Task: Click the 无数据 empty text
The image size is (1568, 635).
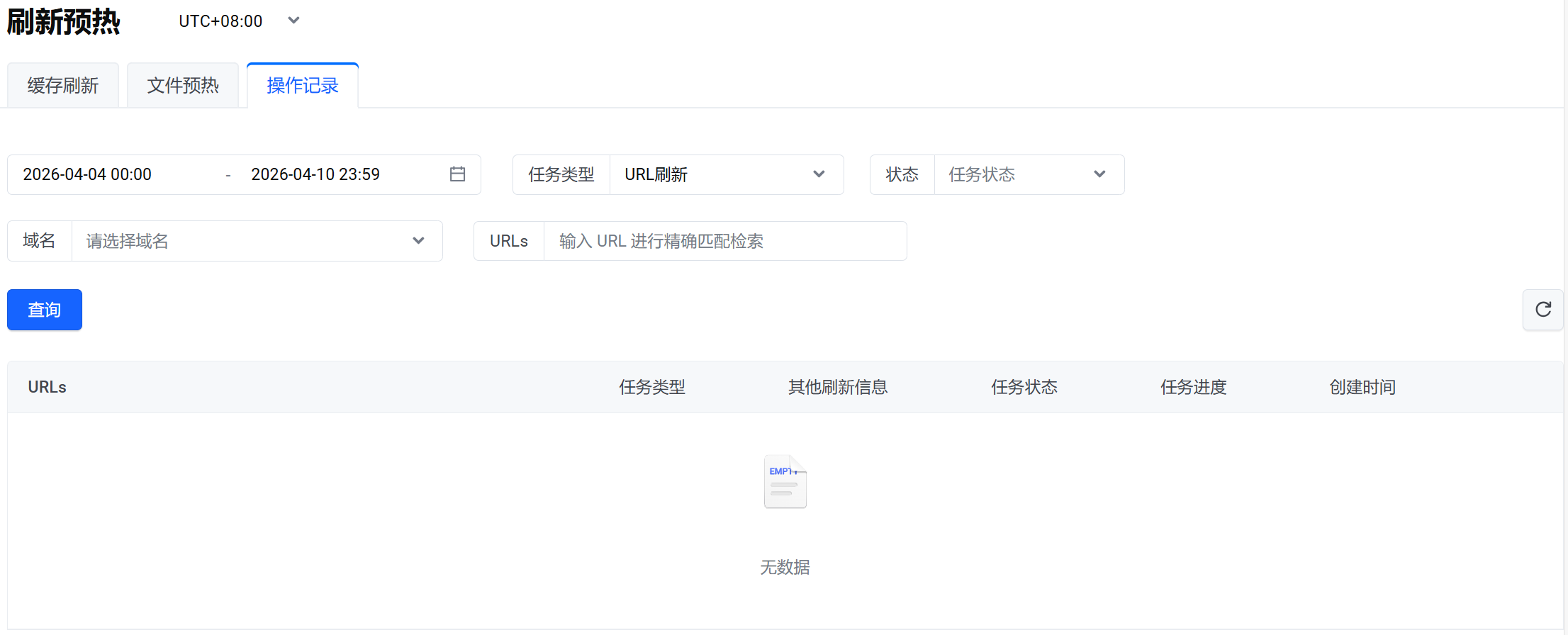Action: [x=785, y=567]
